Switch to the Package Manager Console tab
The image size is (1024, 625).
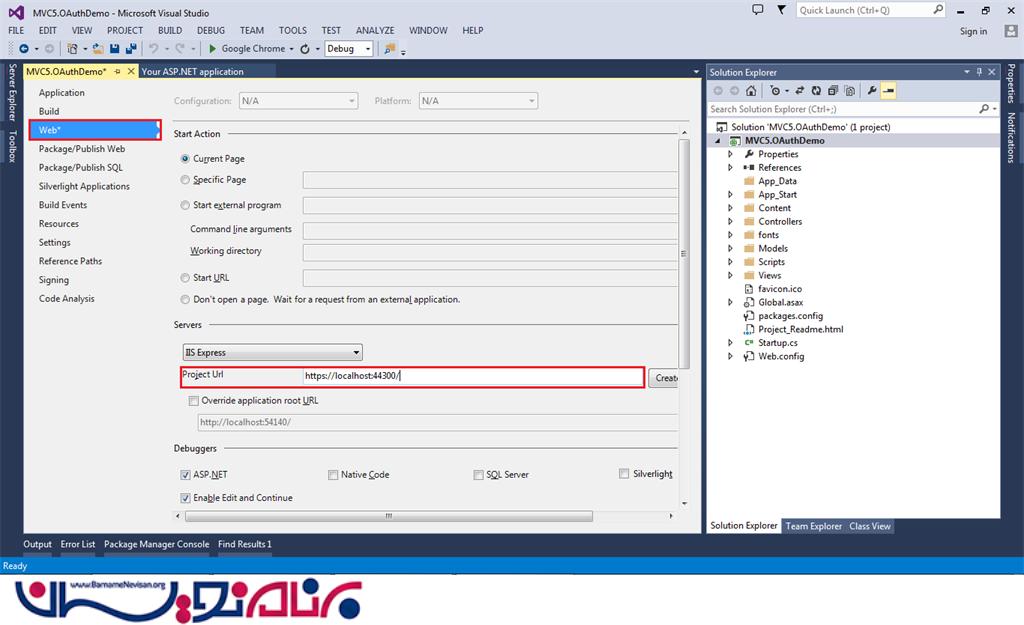(156, 545)
